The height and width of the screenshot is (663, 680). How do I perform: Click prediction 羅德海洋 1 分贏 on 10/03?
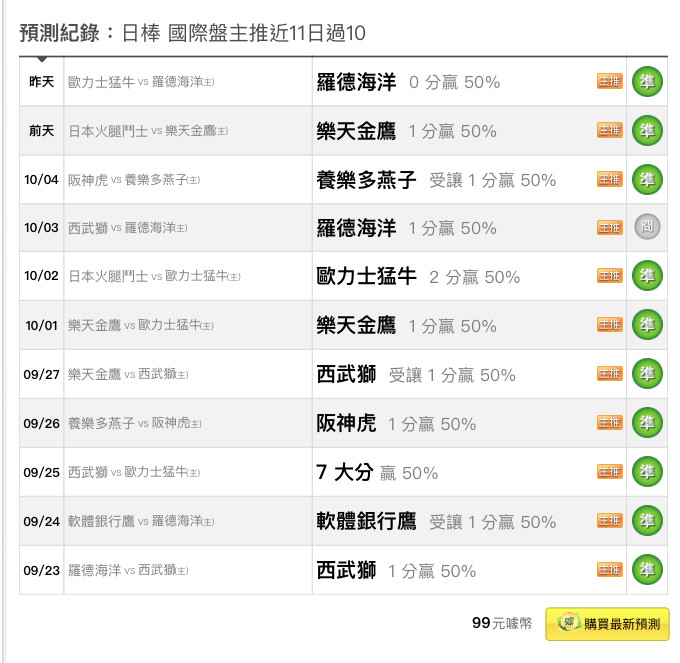point(406,228)
